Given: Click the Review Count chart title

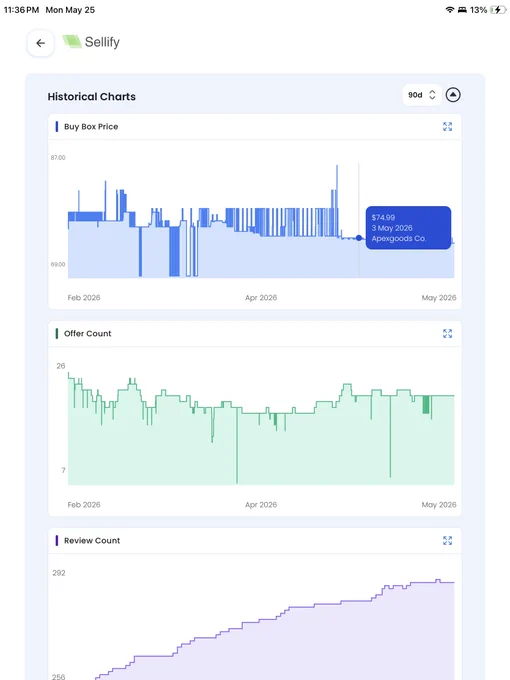Looking at the screenshot, I should tap(92, 540).
